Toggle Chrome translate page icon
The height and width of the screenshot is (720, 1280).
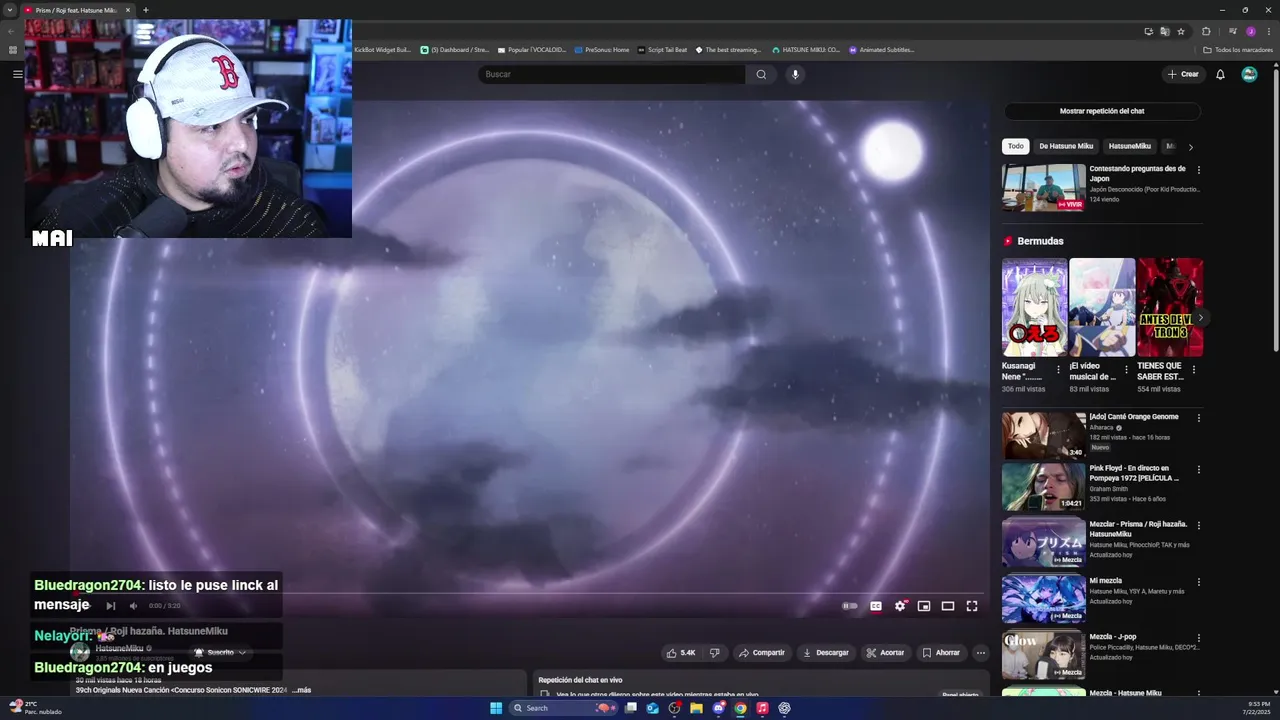[x=1165, y=31]
